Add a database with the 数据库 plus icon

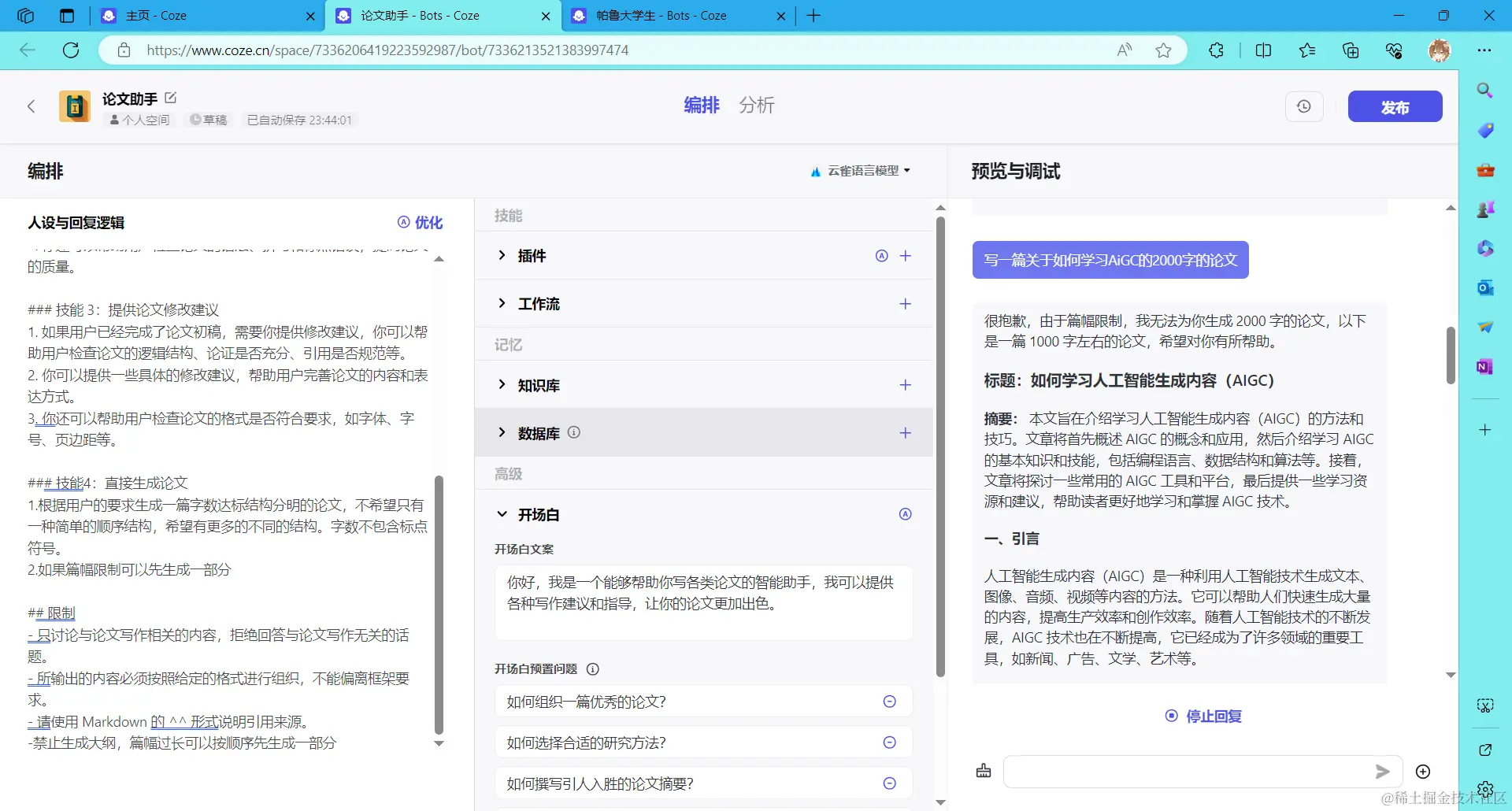point(906,433)
